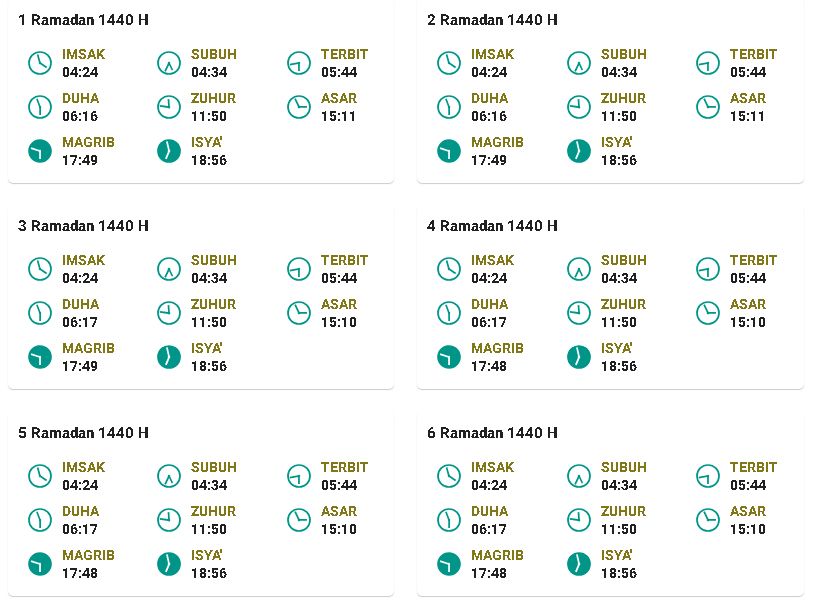Click the Zuhur clock icon for 6 Ramadan
This screenshot has width=816, height=609.
[579, 520]
